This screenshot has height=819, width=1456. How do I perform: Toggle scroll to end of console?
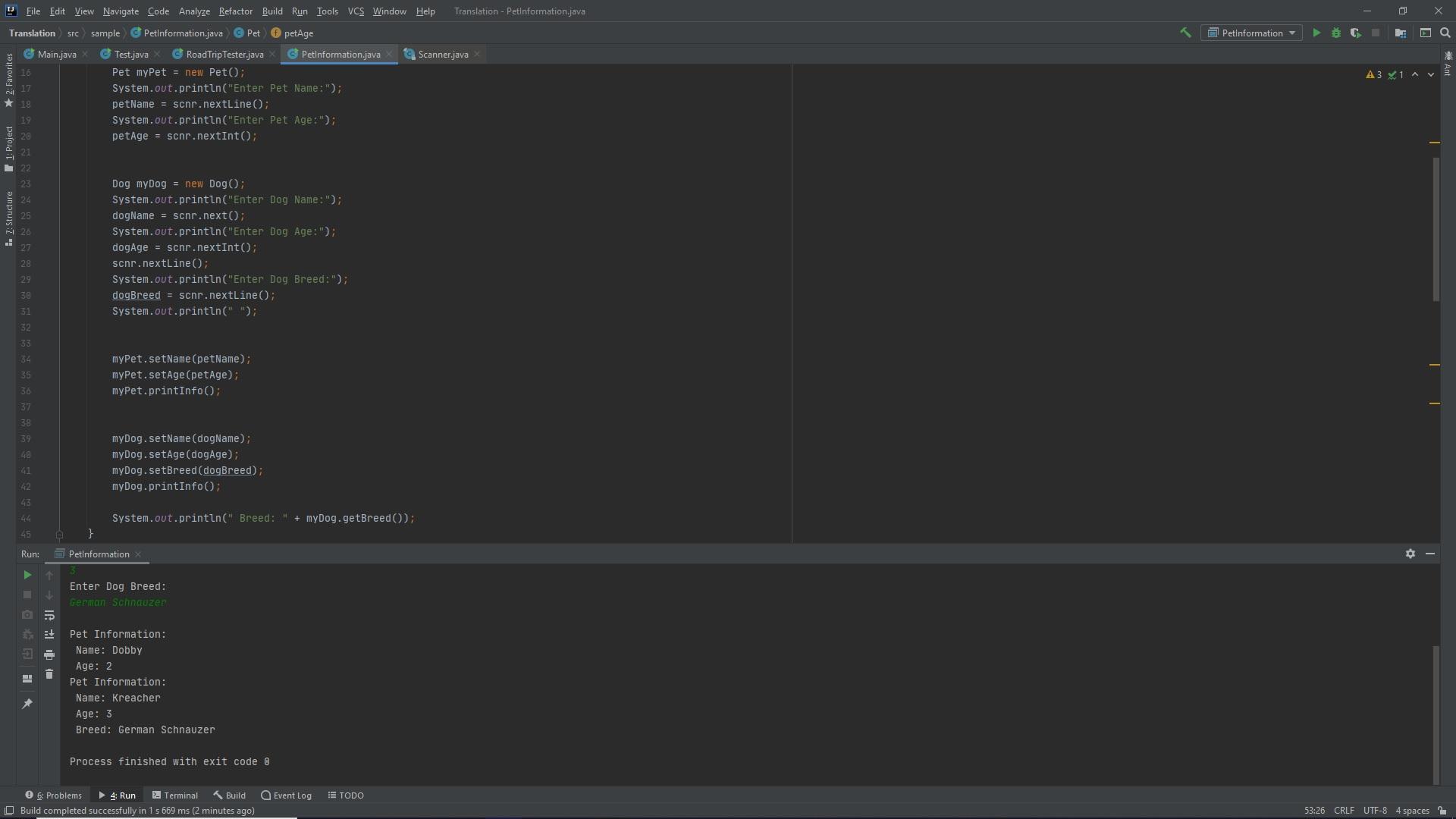tap(49, 635)
